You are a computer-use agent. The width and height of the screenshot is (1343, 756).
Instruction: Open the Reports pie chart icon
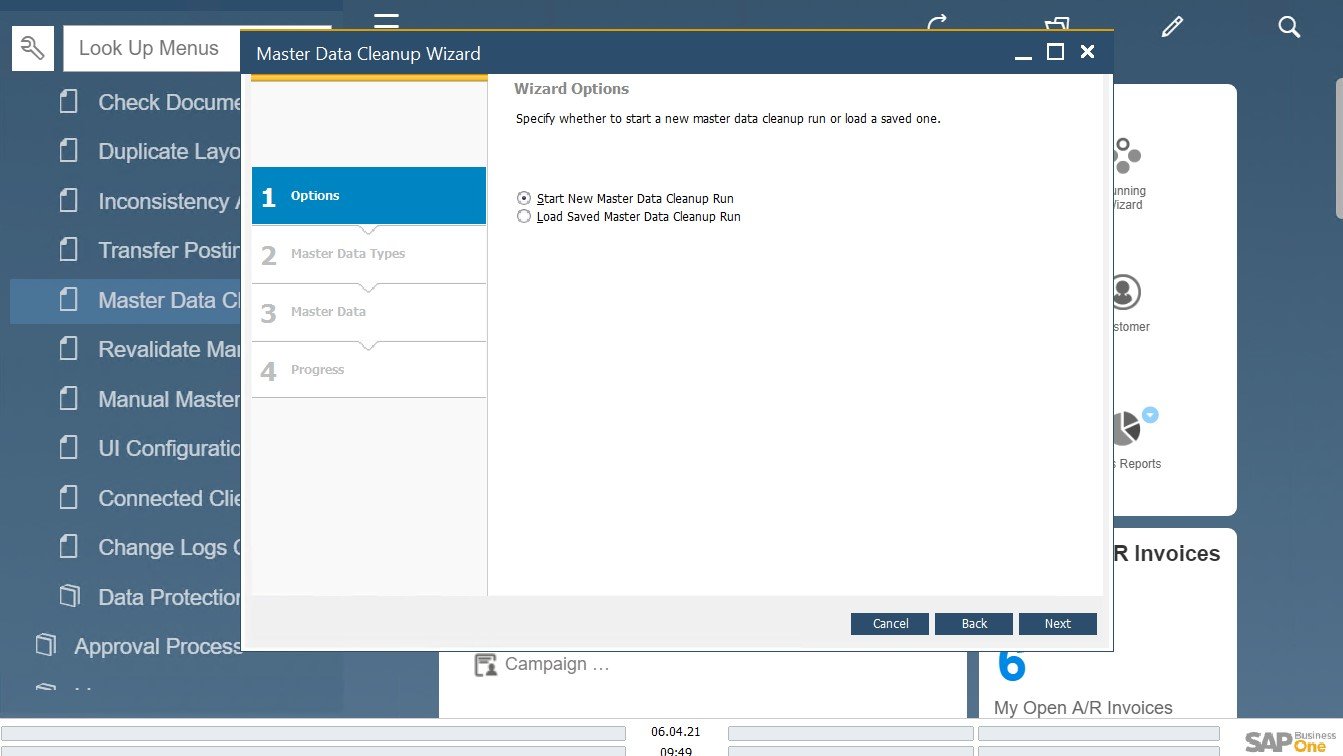pos(1126,430)
